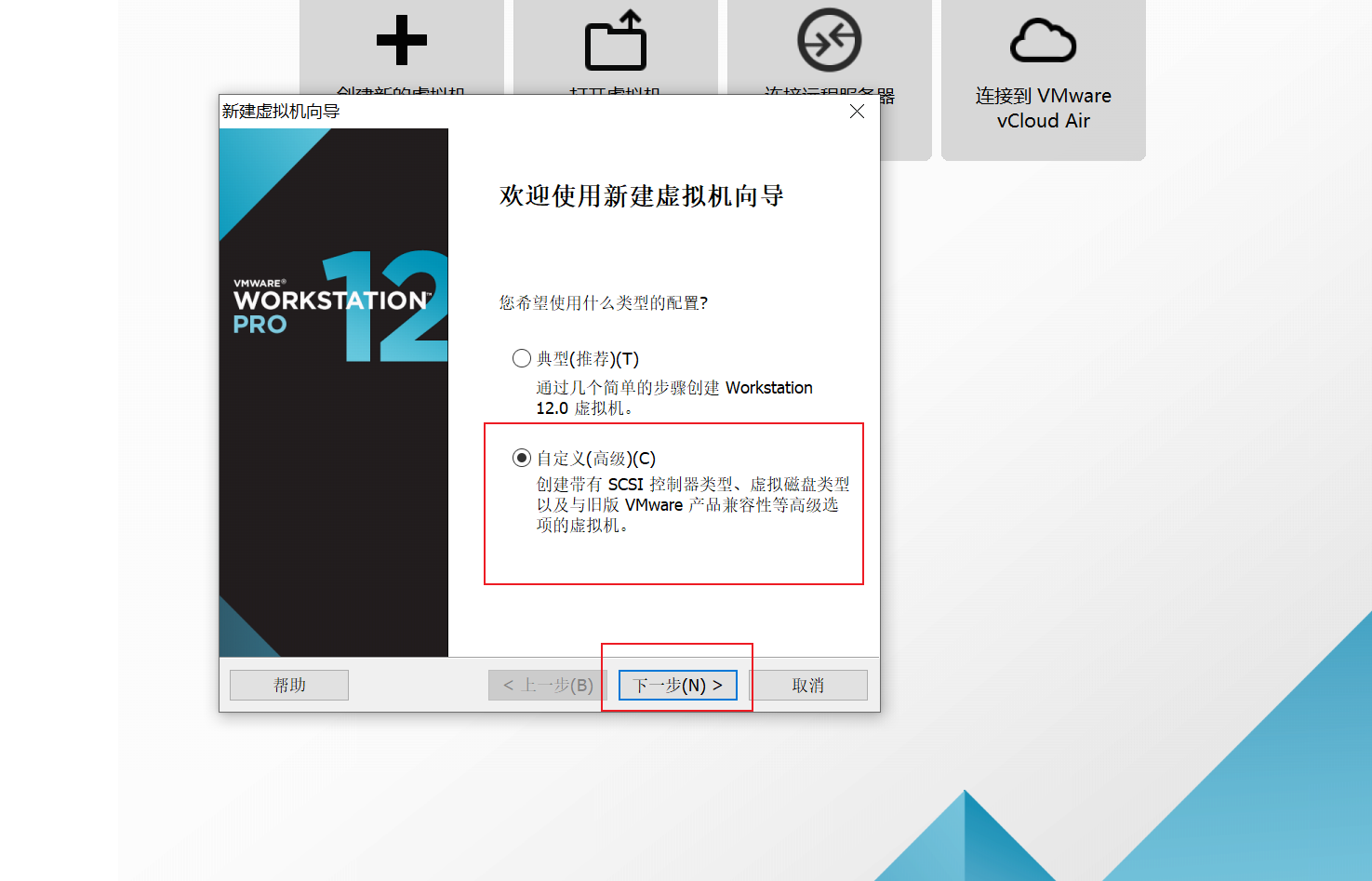
Task: Click the 下一步(N) > button
Action: [678, 686]
